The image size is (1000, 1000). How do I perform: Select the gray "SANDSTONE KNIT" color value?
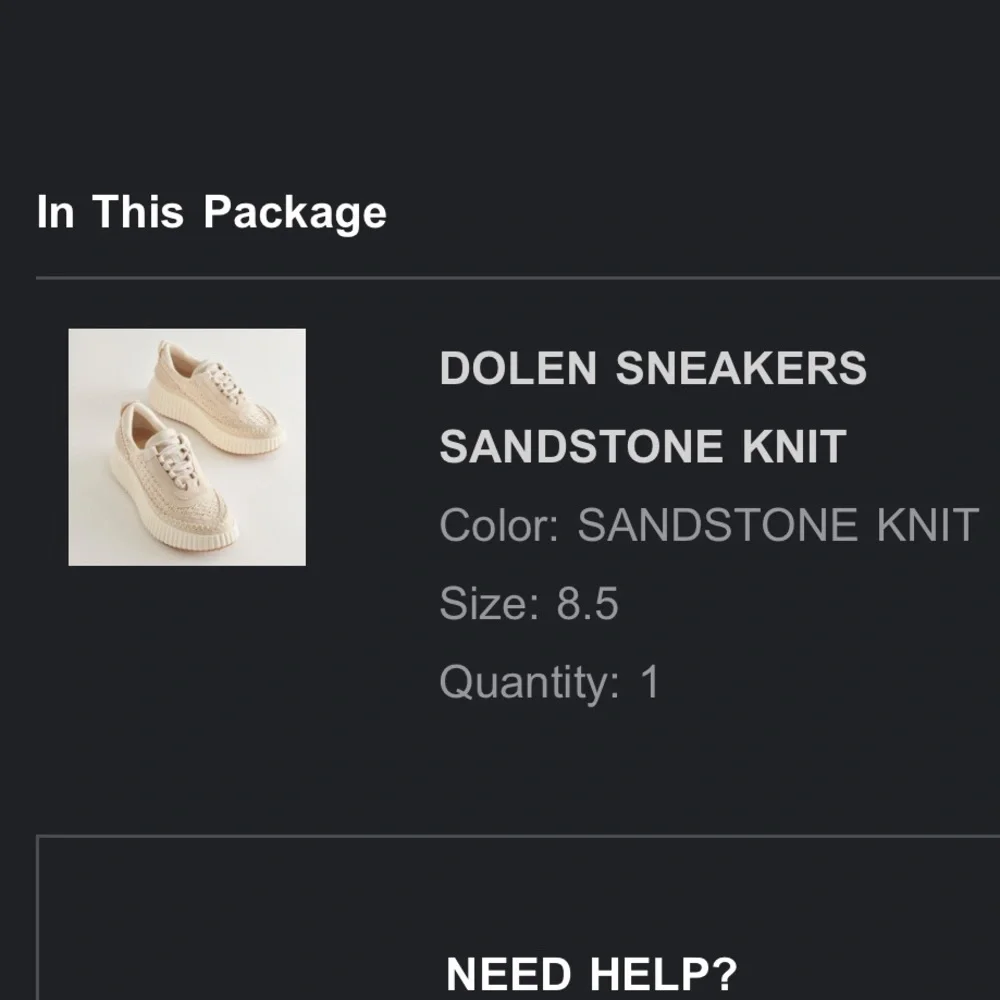click(777, 526)
